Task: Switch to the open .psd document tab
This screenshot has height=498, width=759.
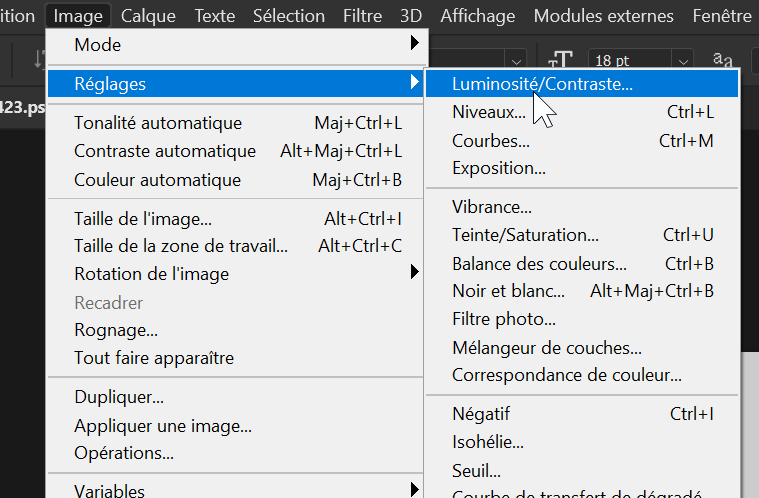Action: 22,107
